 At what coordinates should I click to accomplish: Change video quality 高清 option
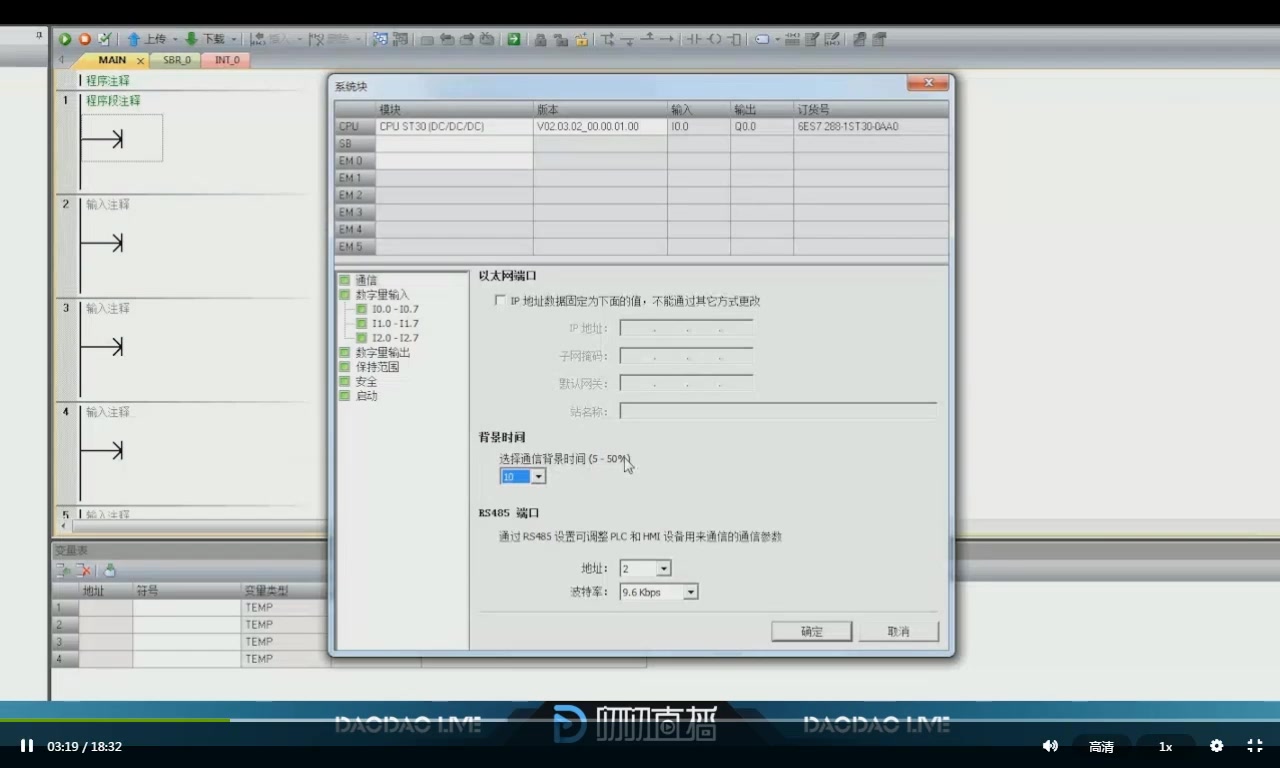tap(1101, 746)
